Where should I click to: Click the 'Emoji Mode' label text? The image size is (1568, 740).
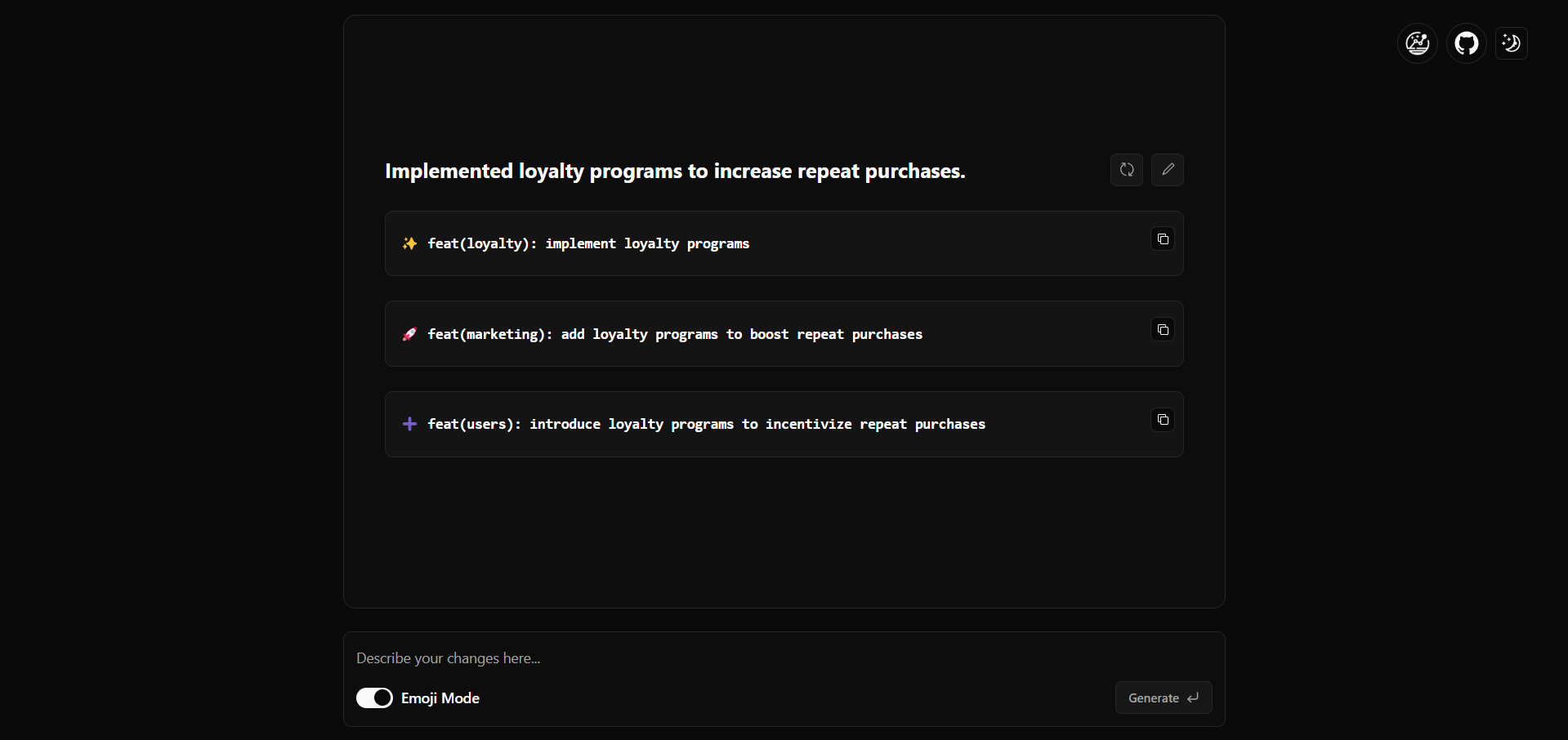tap(440, 698)
